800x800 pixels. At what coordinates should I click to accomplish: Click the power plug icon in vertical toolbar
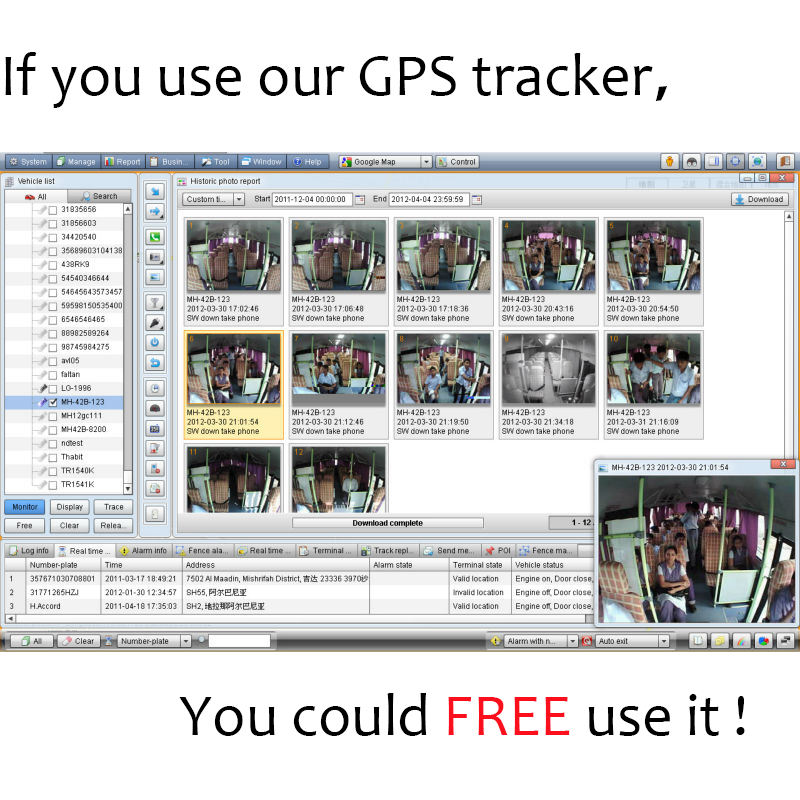tap(155, 322)
